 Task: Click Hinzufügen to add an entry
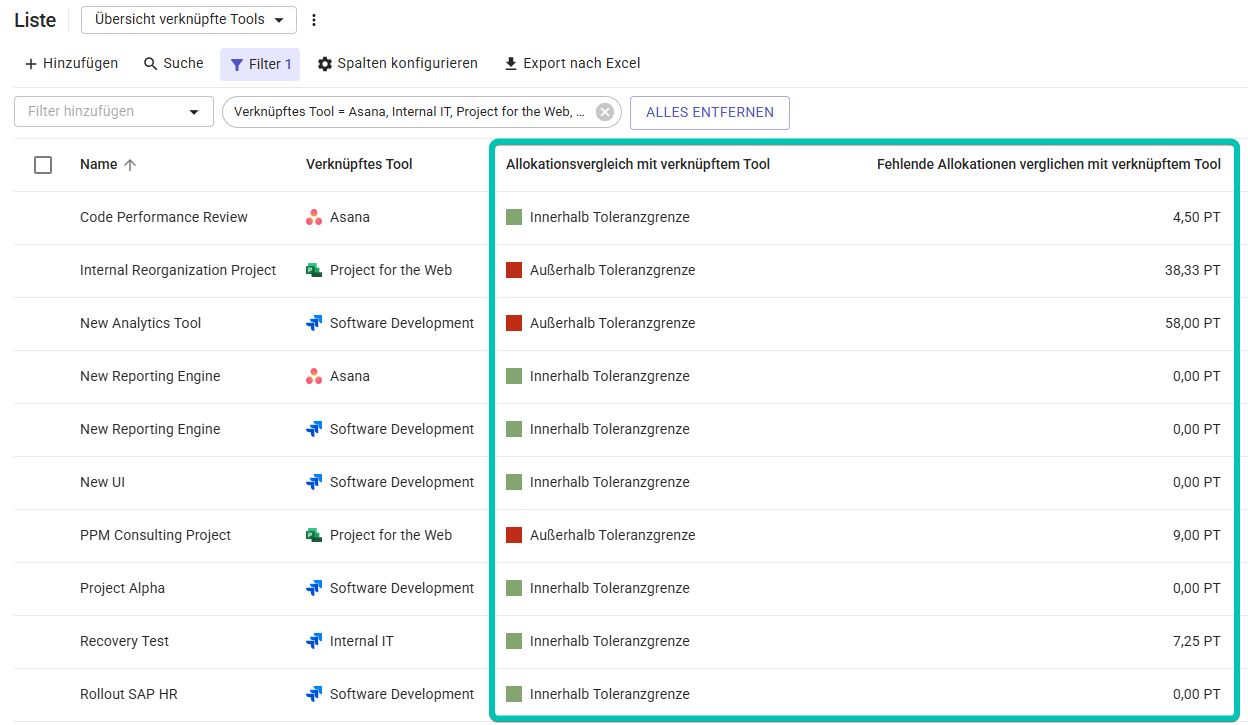tap(71, 64)
